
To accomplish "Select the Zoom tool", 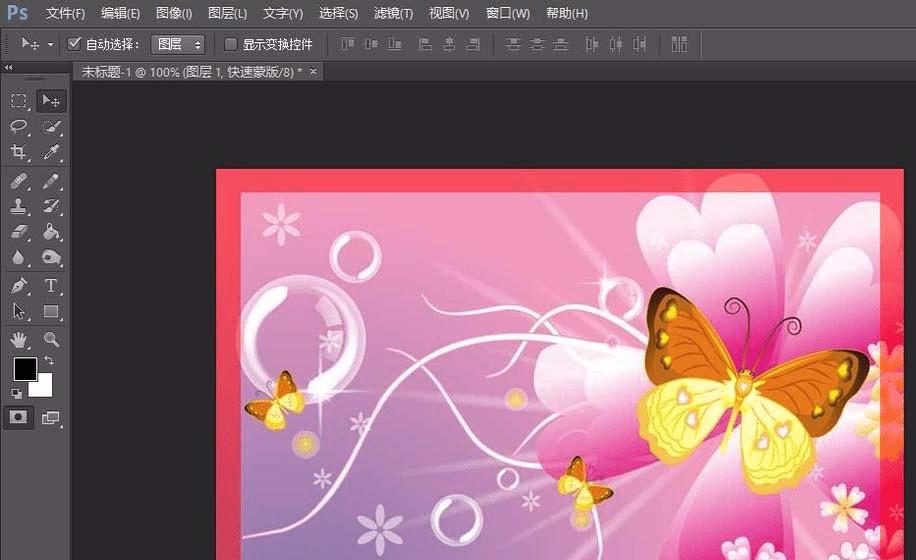I will pyautogui.click(x=51, y=339).
